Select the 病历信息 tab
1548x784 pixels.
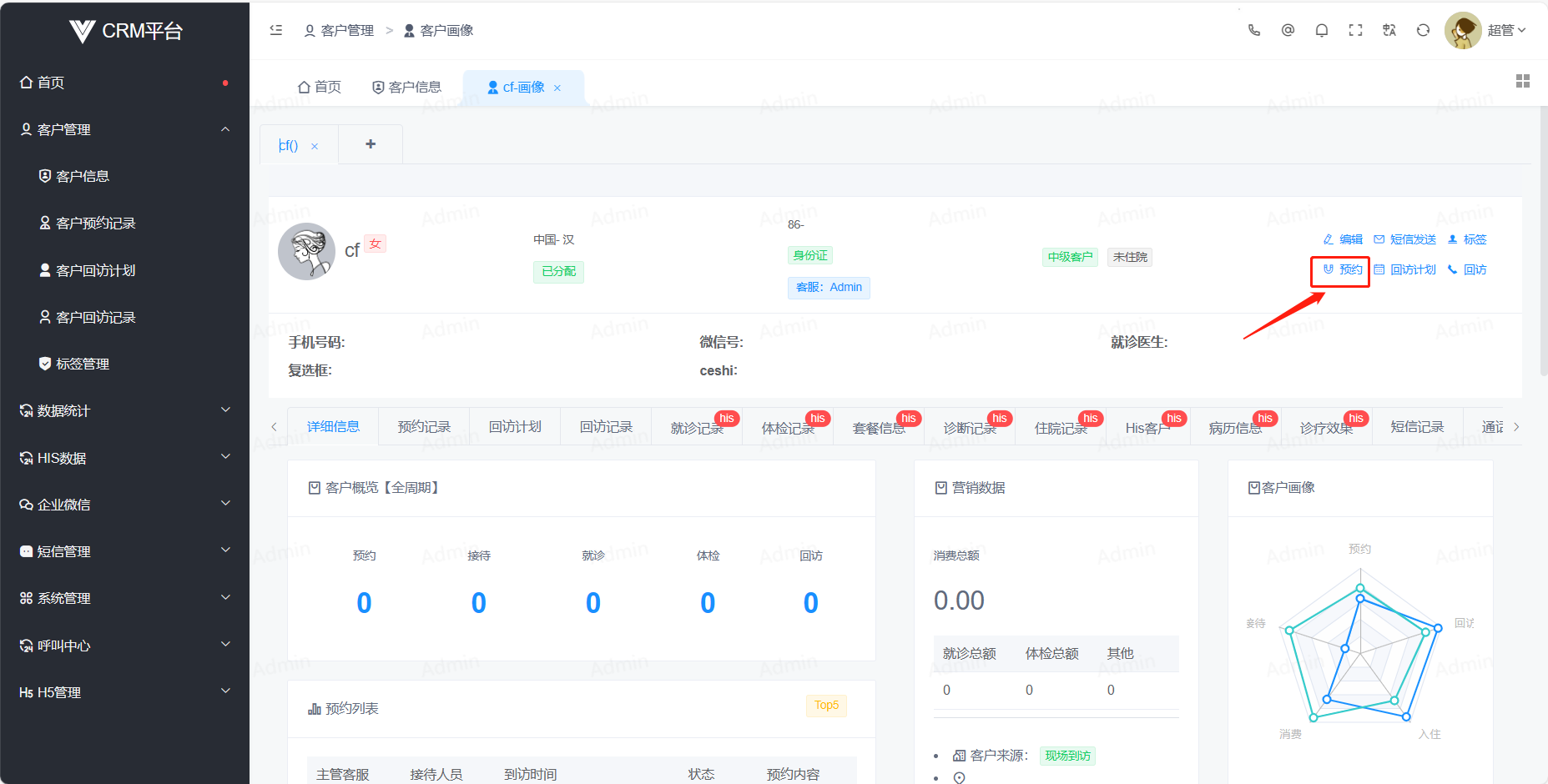click(x=1235, y=427)
